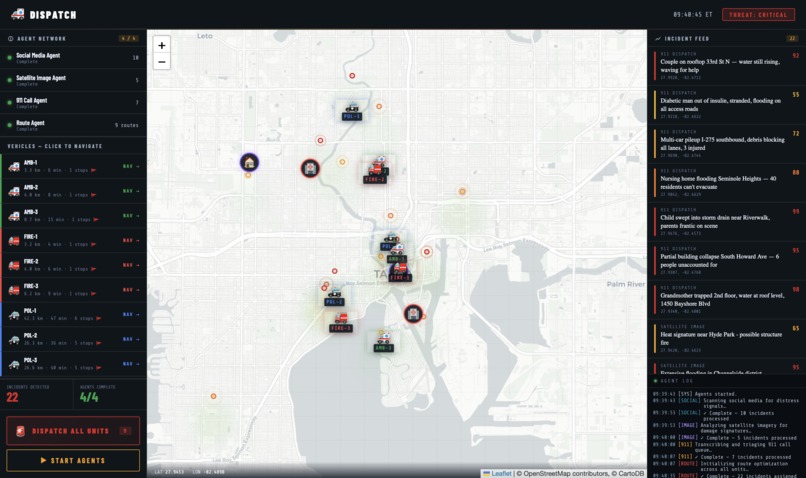The width and height of the screenshot is (806, 478).
Task: Click the Agent Network header icon
Action: pos(10,39)
